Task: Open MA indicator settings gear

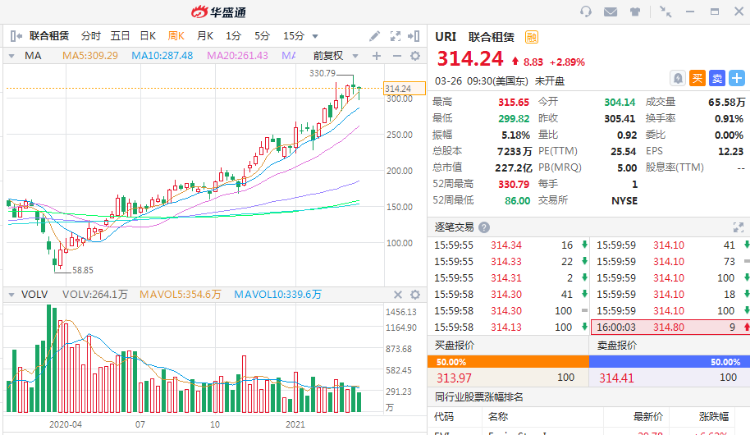Action: coord(415,56)
